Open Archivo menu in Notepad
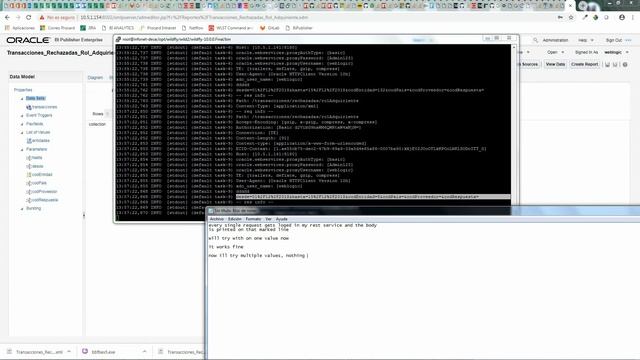 tap(217, 219)
